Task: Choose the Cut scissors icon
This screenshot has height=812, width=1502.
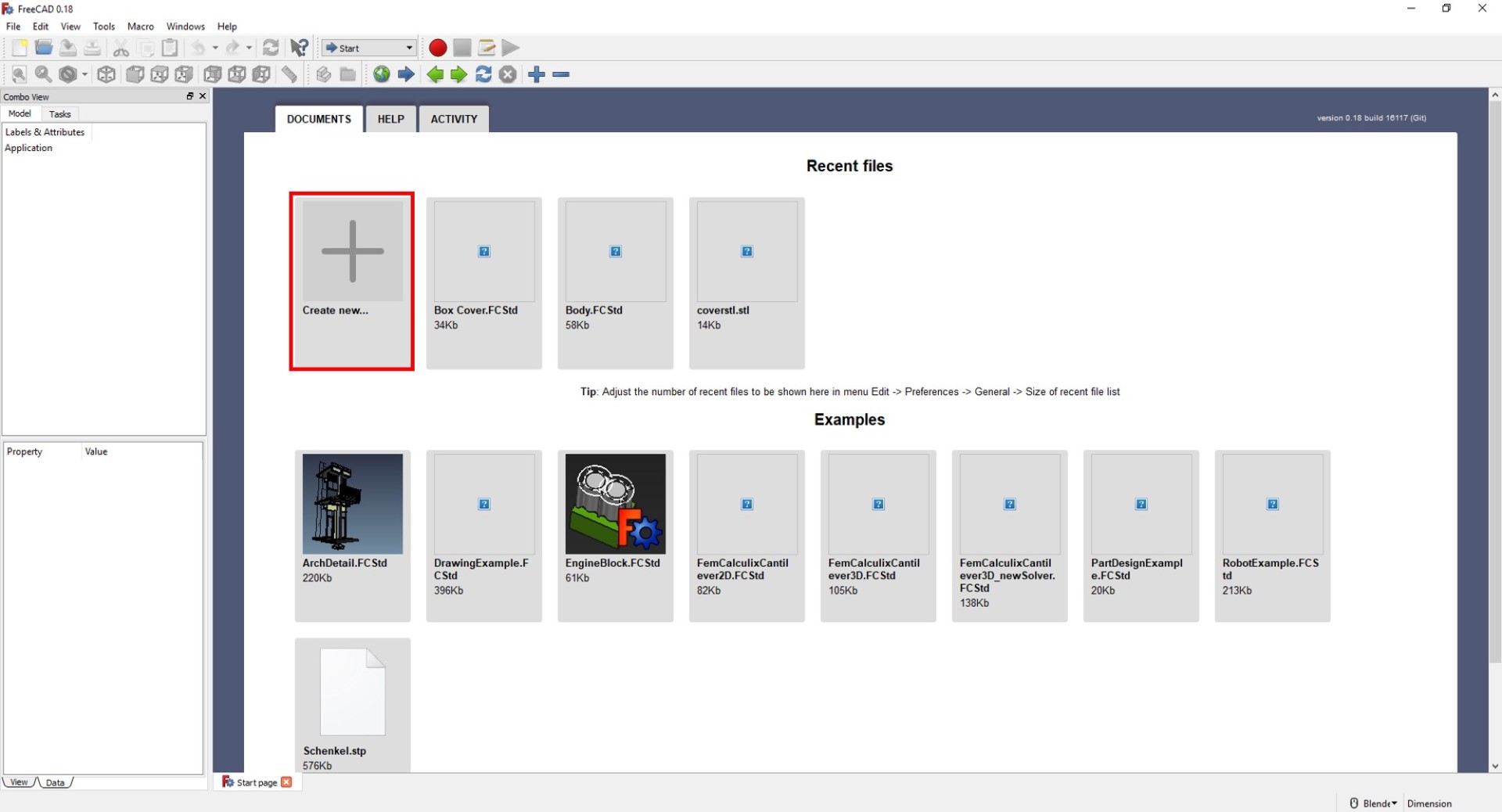Action: pyautogui.click(x=121, y=48)
